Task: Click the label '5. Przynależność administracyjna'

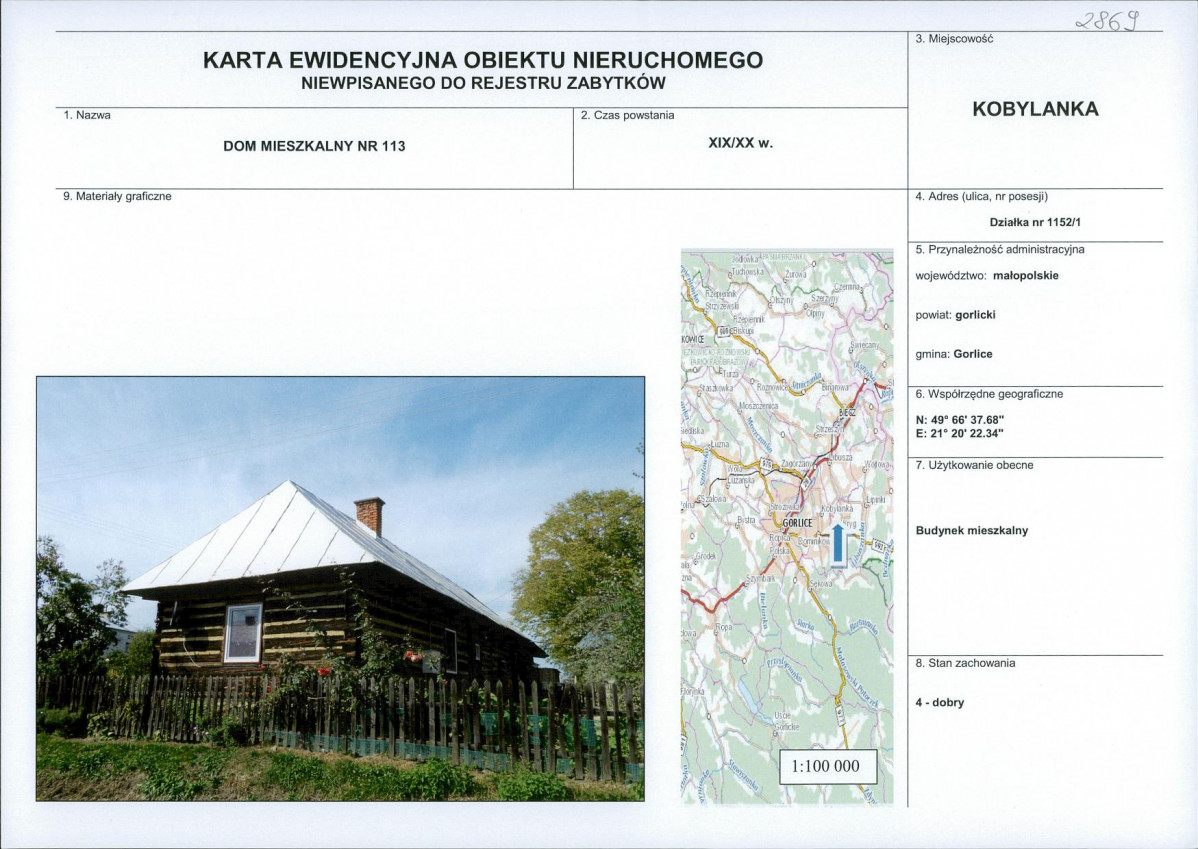Action: click(x=999, y=249)
